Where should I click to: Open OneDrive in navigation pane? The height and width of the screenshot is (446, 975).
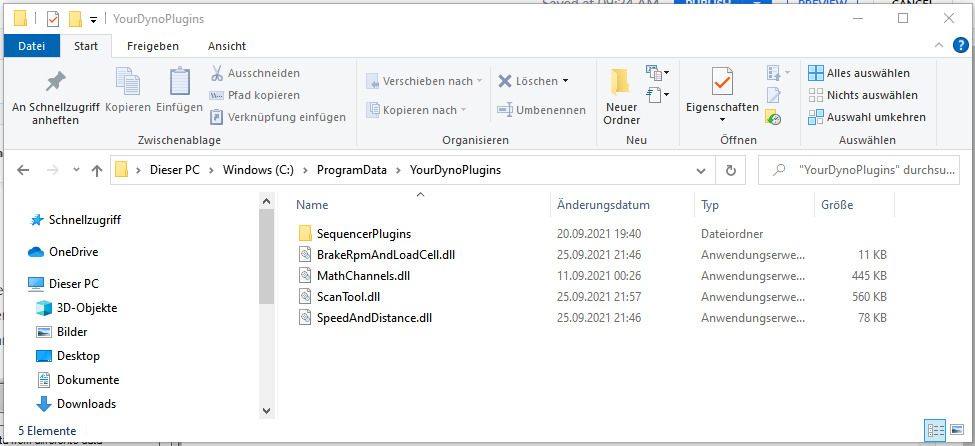[63, 252]
